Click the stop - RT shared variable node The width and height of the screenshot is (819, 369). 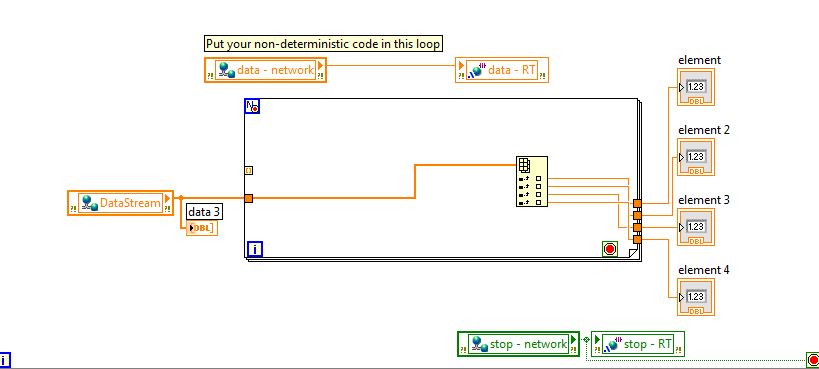tap(638, 344)
